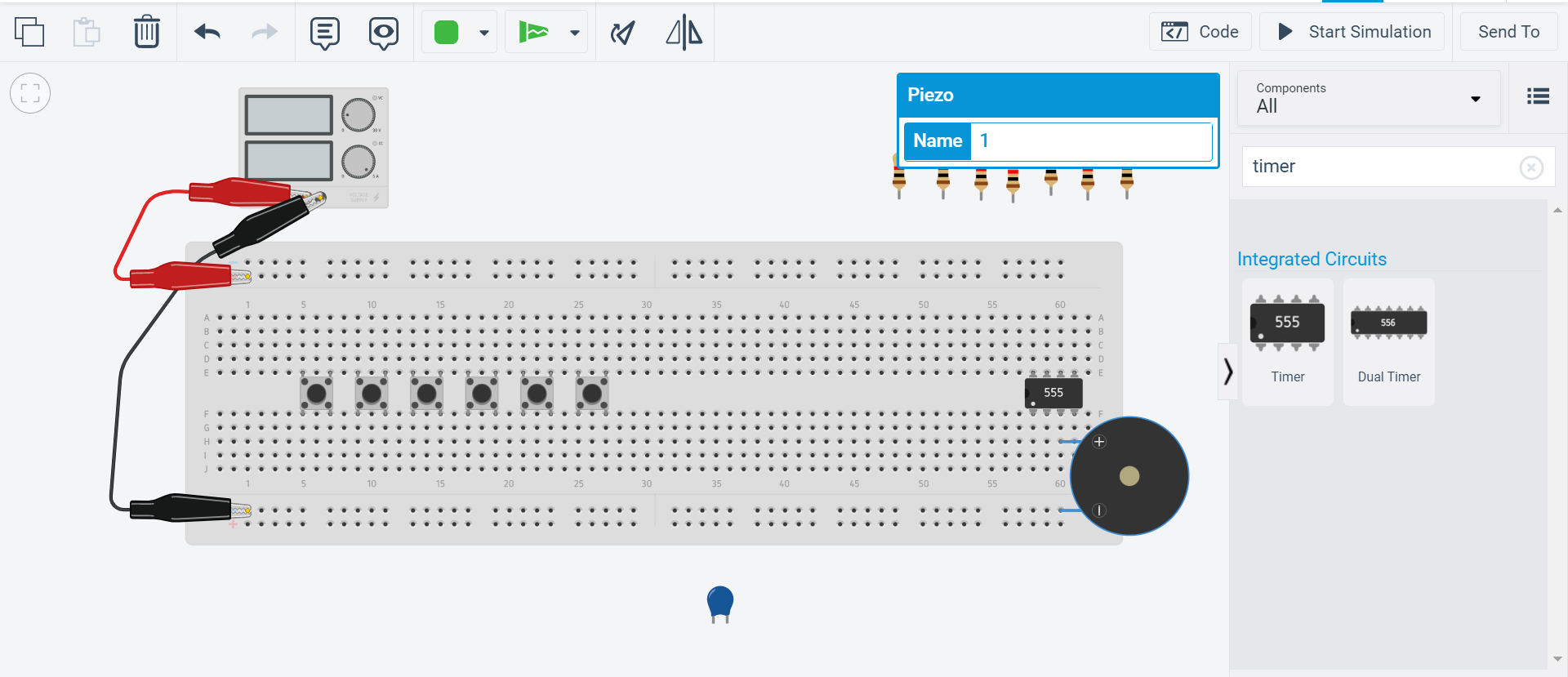Click the Send To button
This screenshot has height=677, width=1568.
pos(1508,32)
